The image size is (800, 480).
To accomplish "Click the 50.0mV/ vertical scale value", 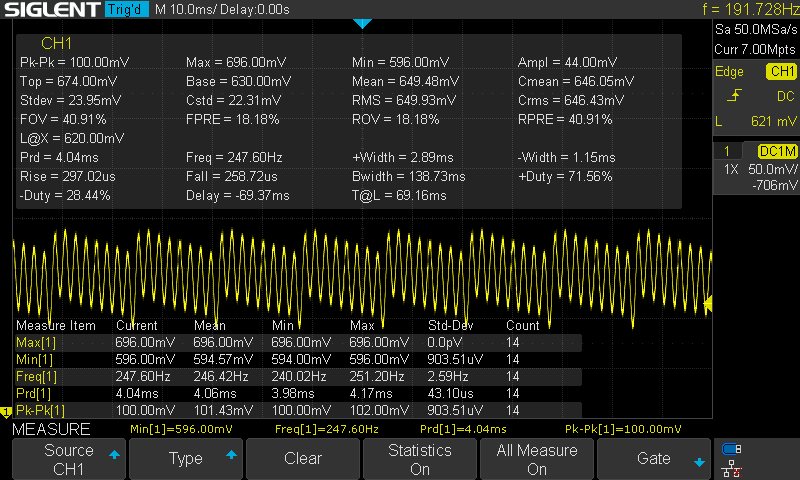I will click(772, 169).
